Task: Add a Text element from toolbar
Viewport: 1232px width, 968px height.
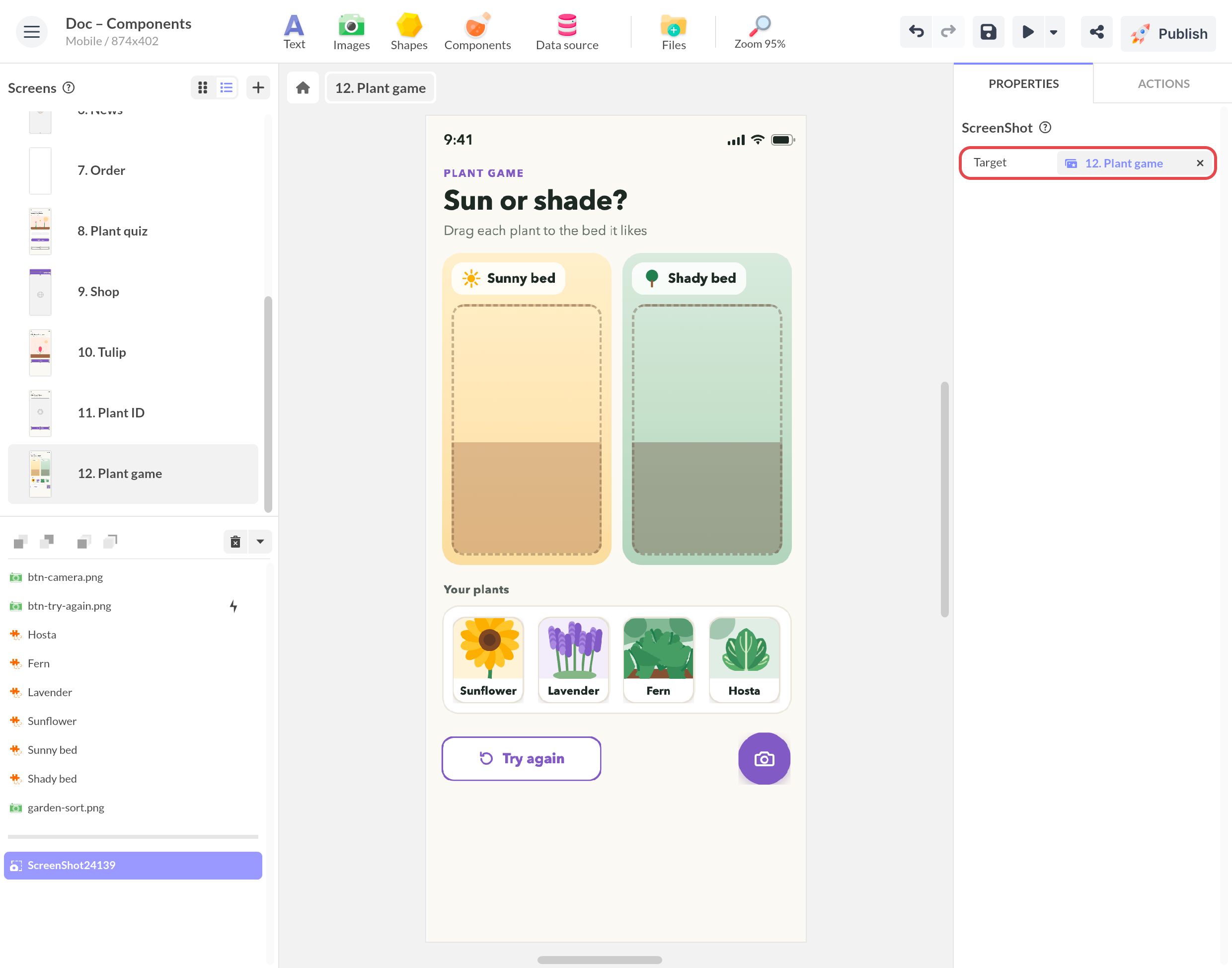Action: click(294, 32)
